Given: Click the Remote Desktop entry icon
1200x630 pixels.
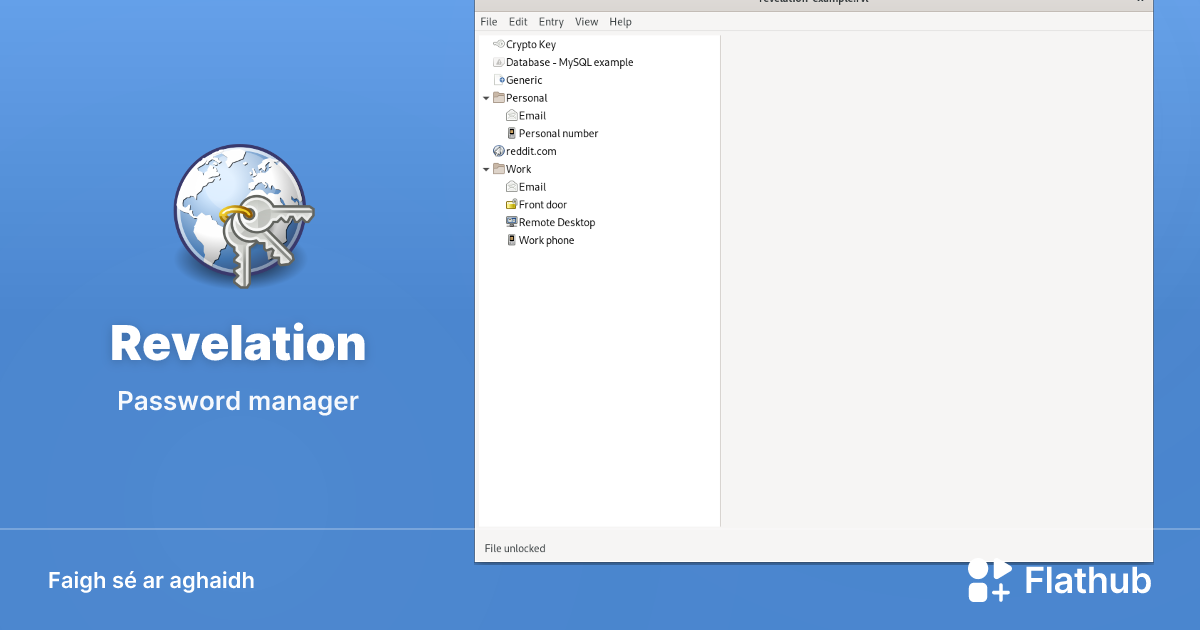Looking at the screenshot, I should pos(511,222).
